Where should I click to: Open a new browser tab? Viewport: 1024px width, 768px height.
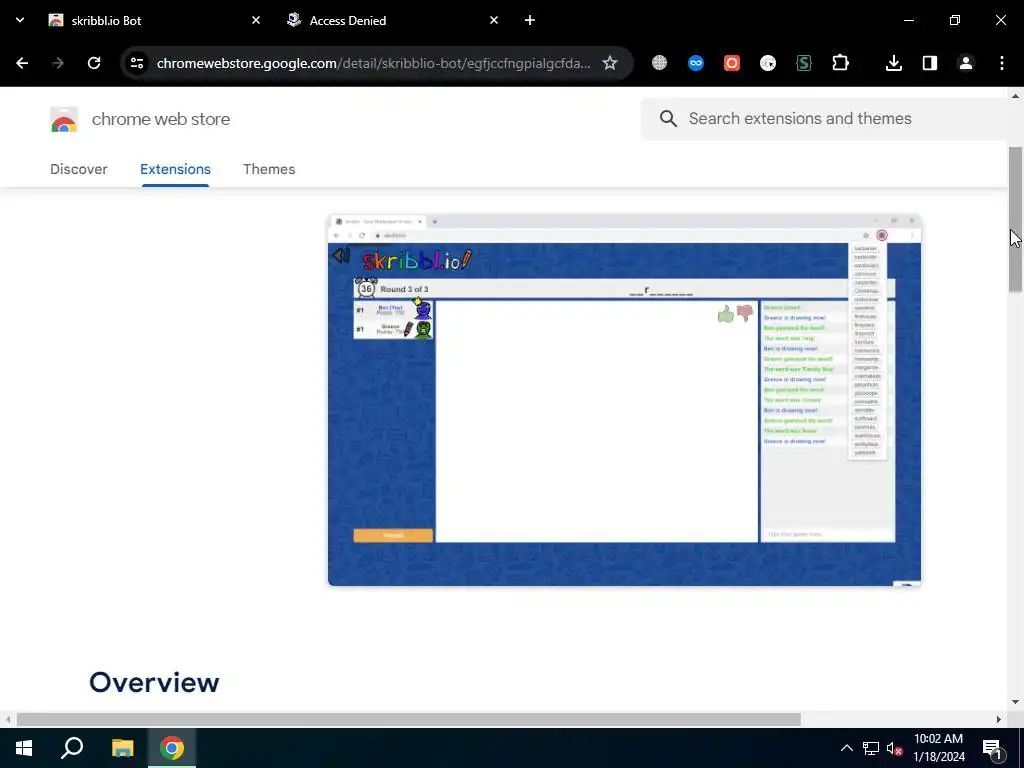530,20
